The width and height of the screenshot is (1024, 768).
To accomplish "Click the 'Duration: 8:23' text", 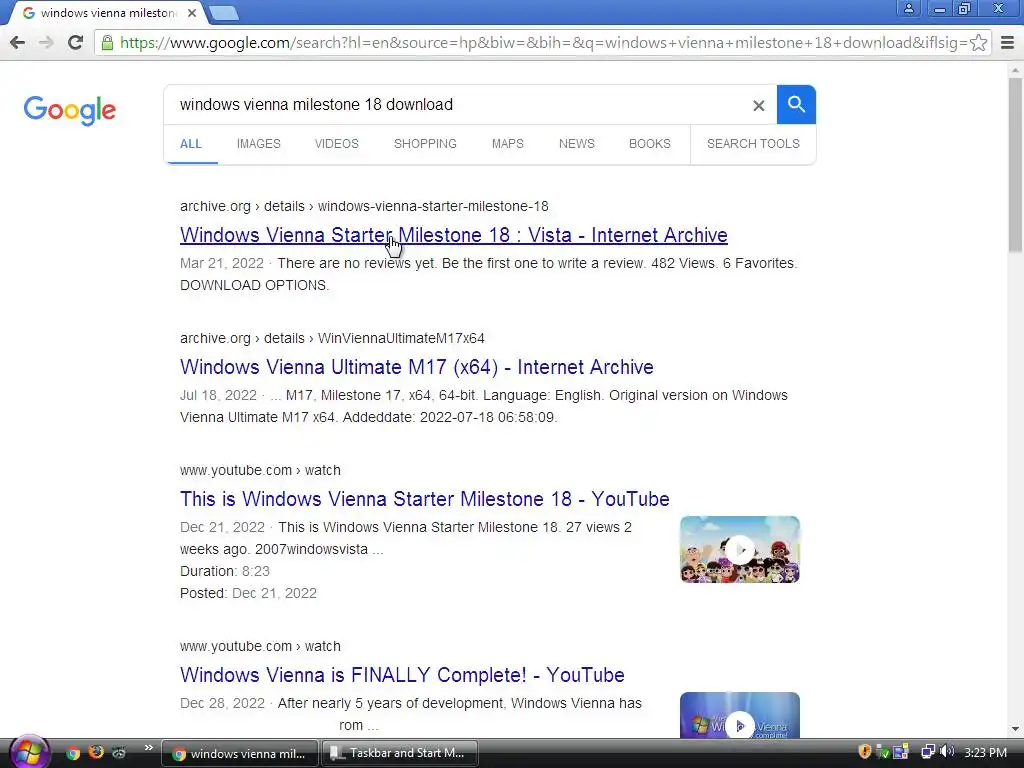I will (x=225, y=571).
